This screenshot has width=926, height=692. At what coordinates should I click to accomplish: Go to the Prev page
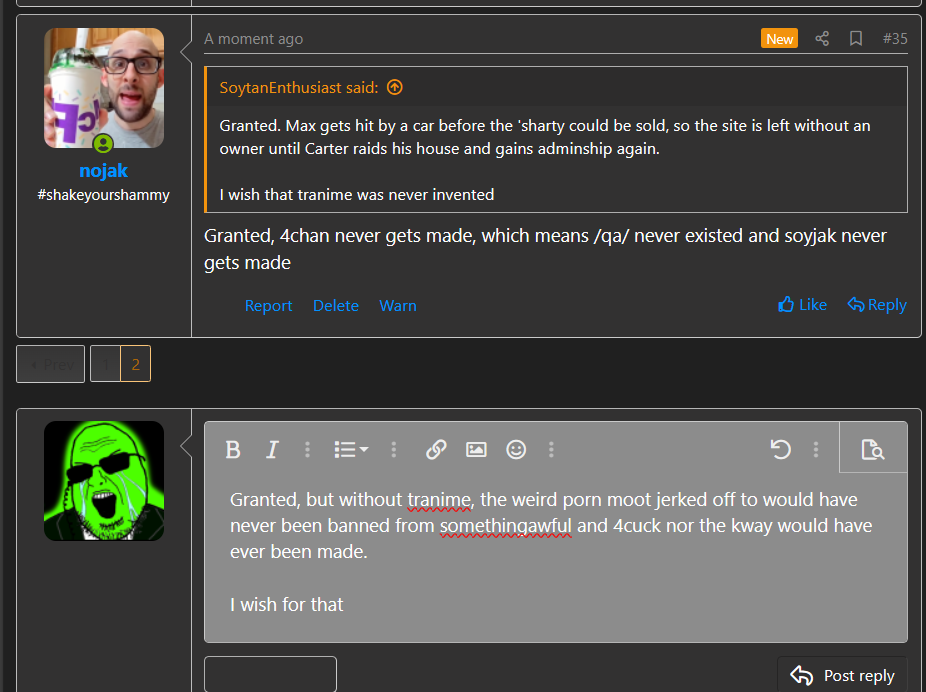pyautogui.click(x=50, y=365)
